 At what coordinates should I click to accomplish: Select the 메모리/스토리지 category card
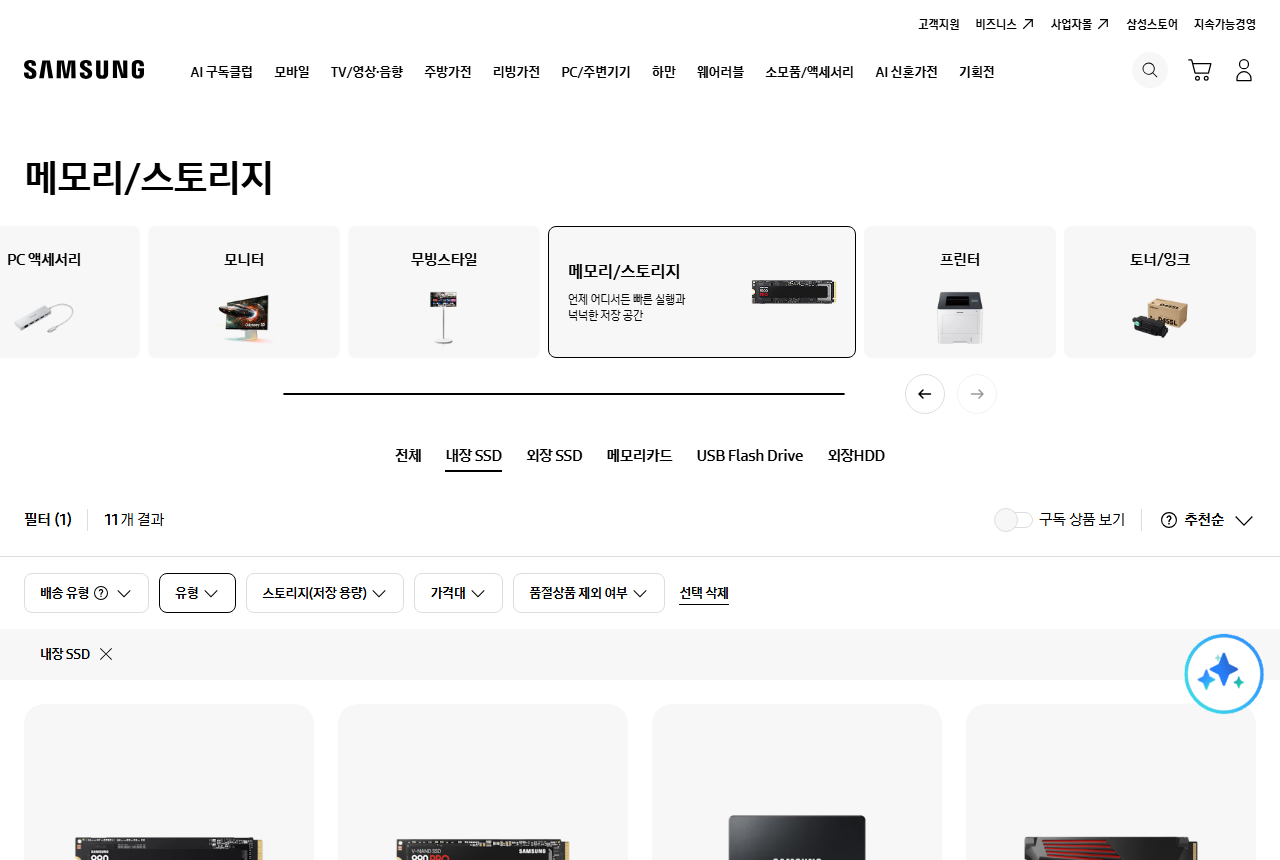[702, 292]
